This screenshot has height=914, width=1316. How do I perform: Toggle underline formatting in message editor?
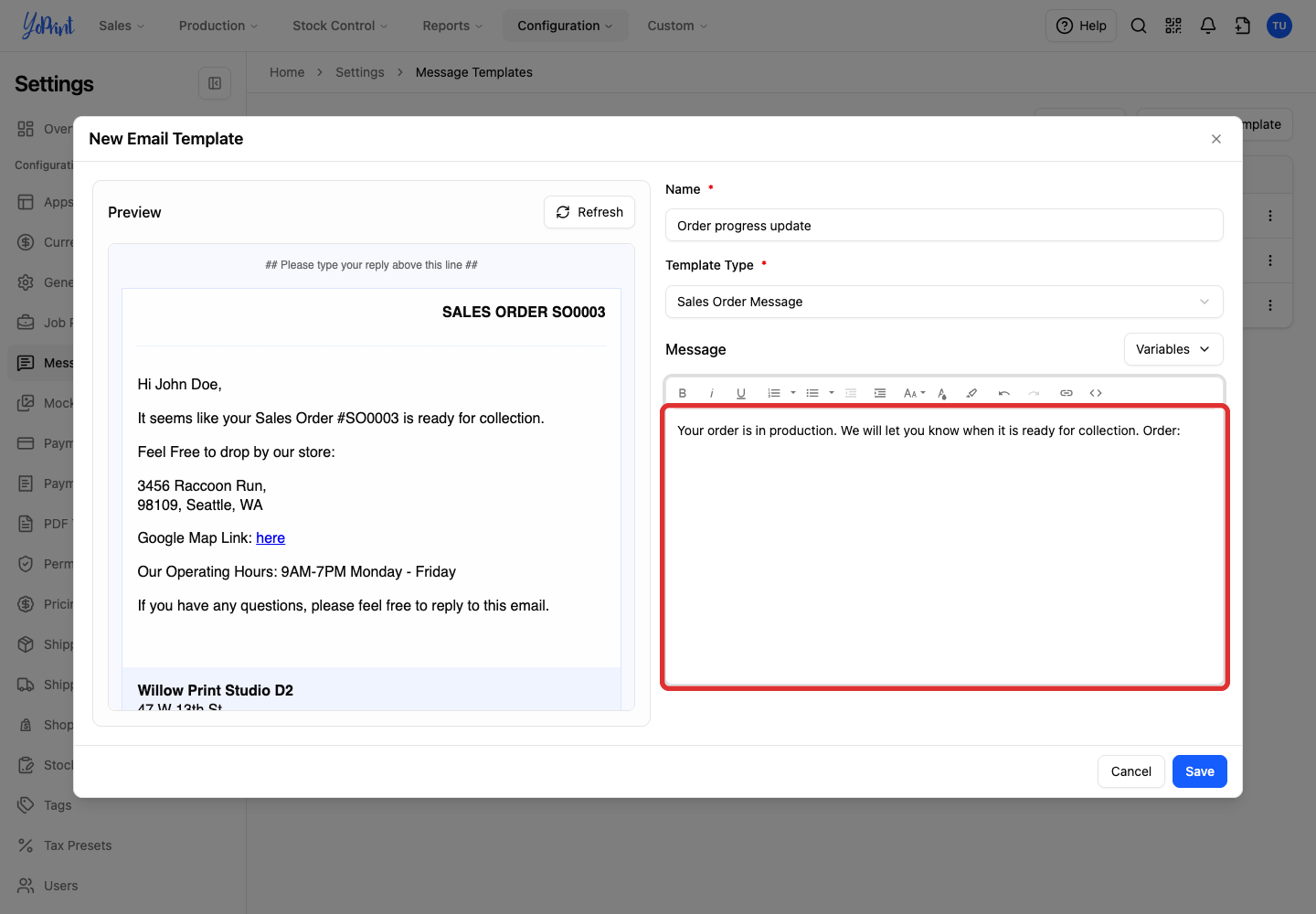coord(741,393)
